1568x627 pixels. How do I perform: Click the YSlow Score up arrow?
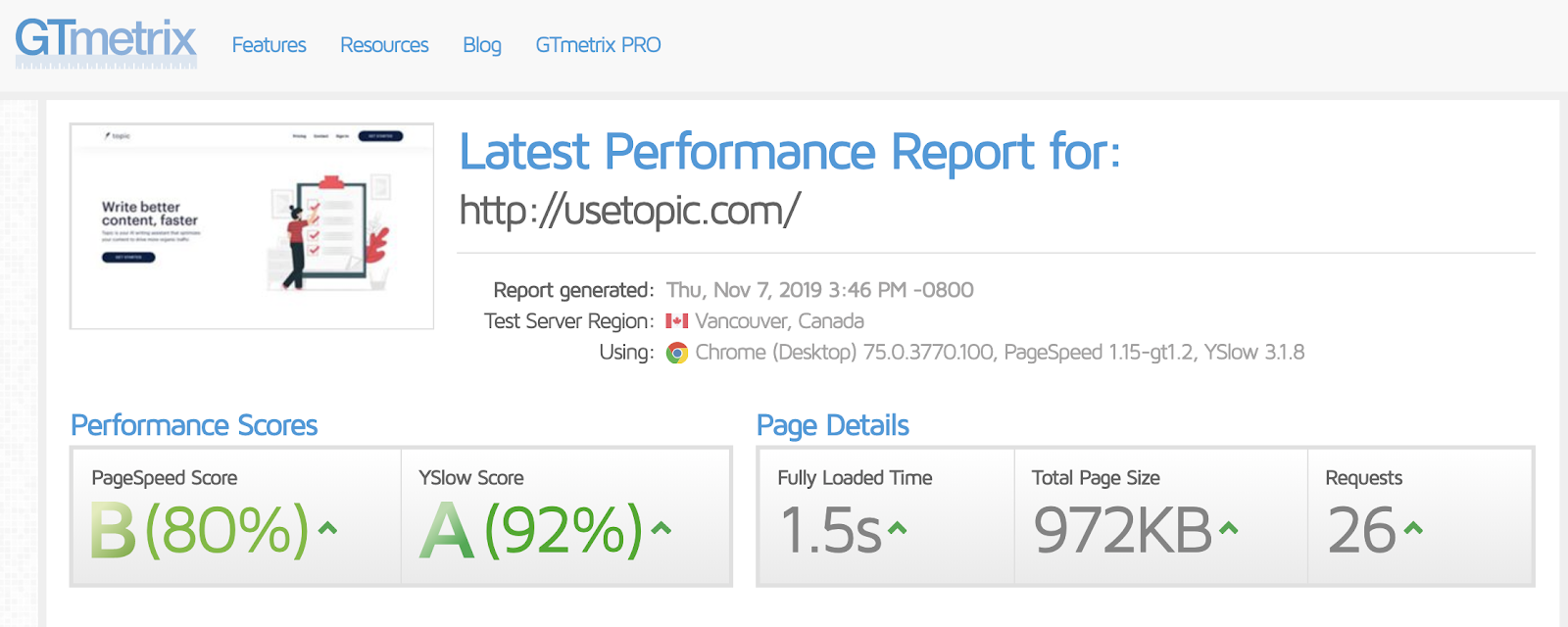click(661, 529)
